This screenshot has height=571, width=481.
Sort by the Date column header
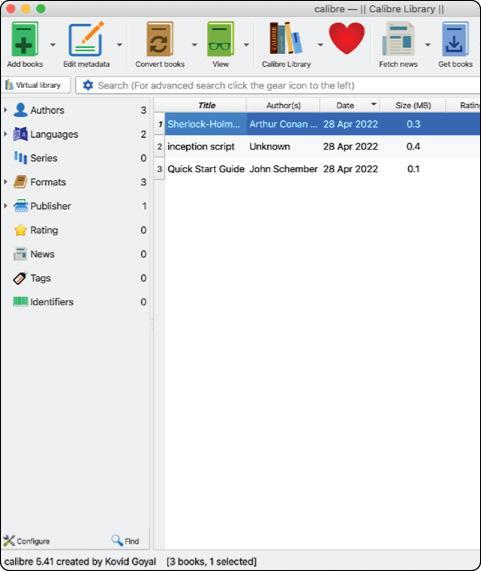350,105
